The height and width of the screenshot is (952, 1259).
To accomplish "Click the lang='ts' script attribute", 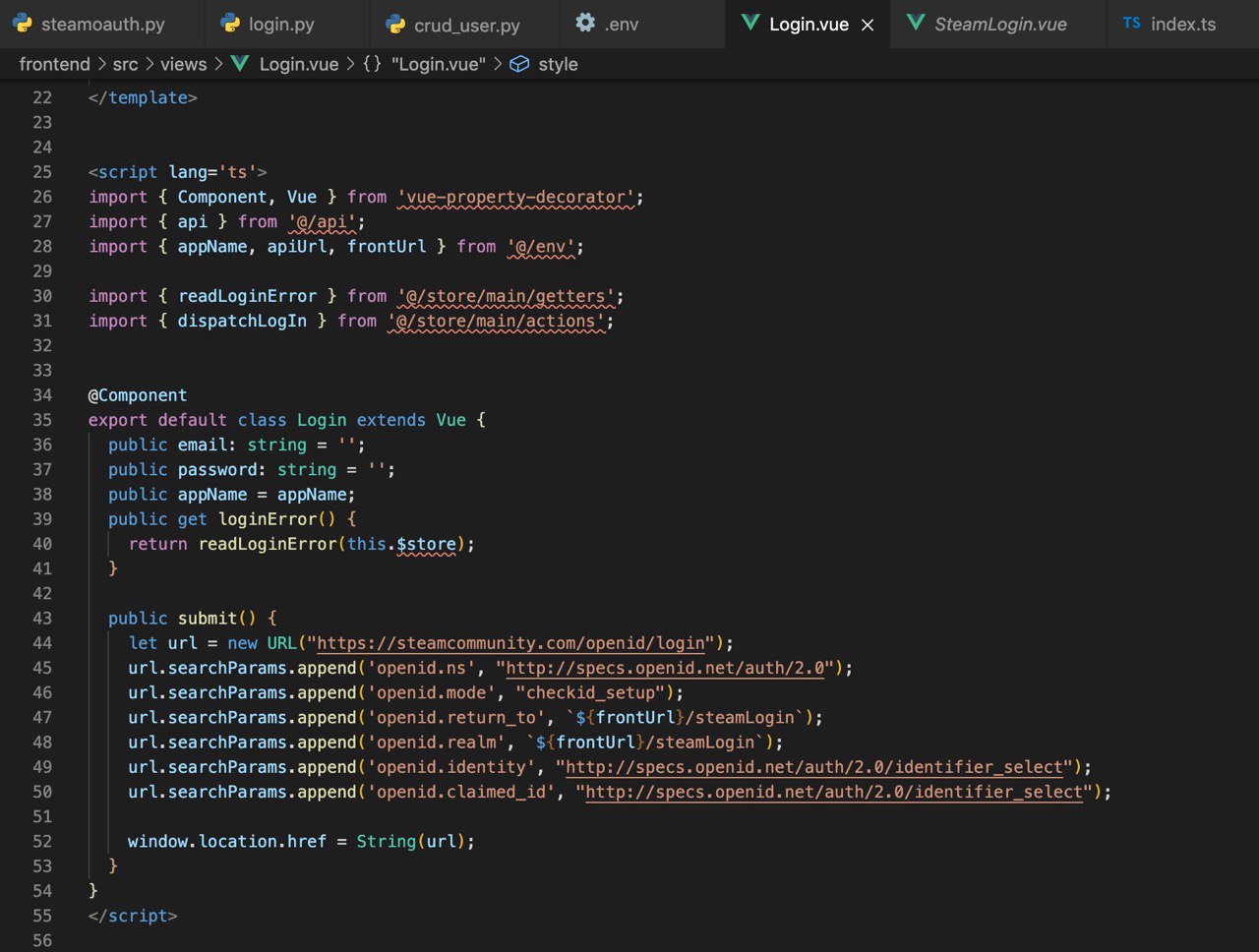I will 212,172.
